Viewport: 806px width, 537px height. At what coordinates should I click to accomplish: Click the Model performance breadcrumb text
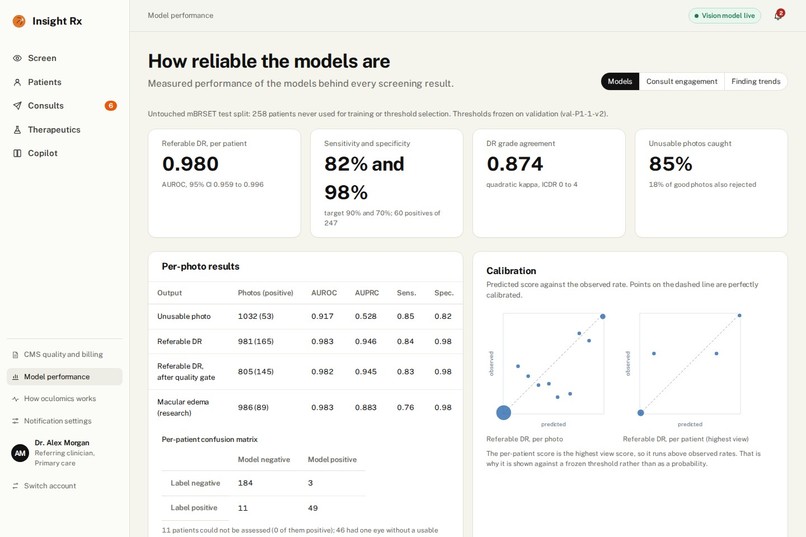pyautogui.click(x=180, y=15)
